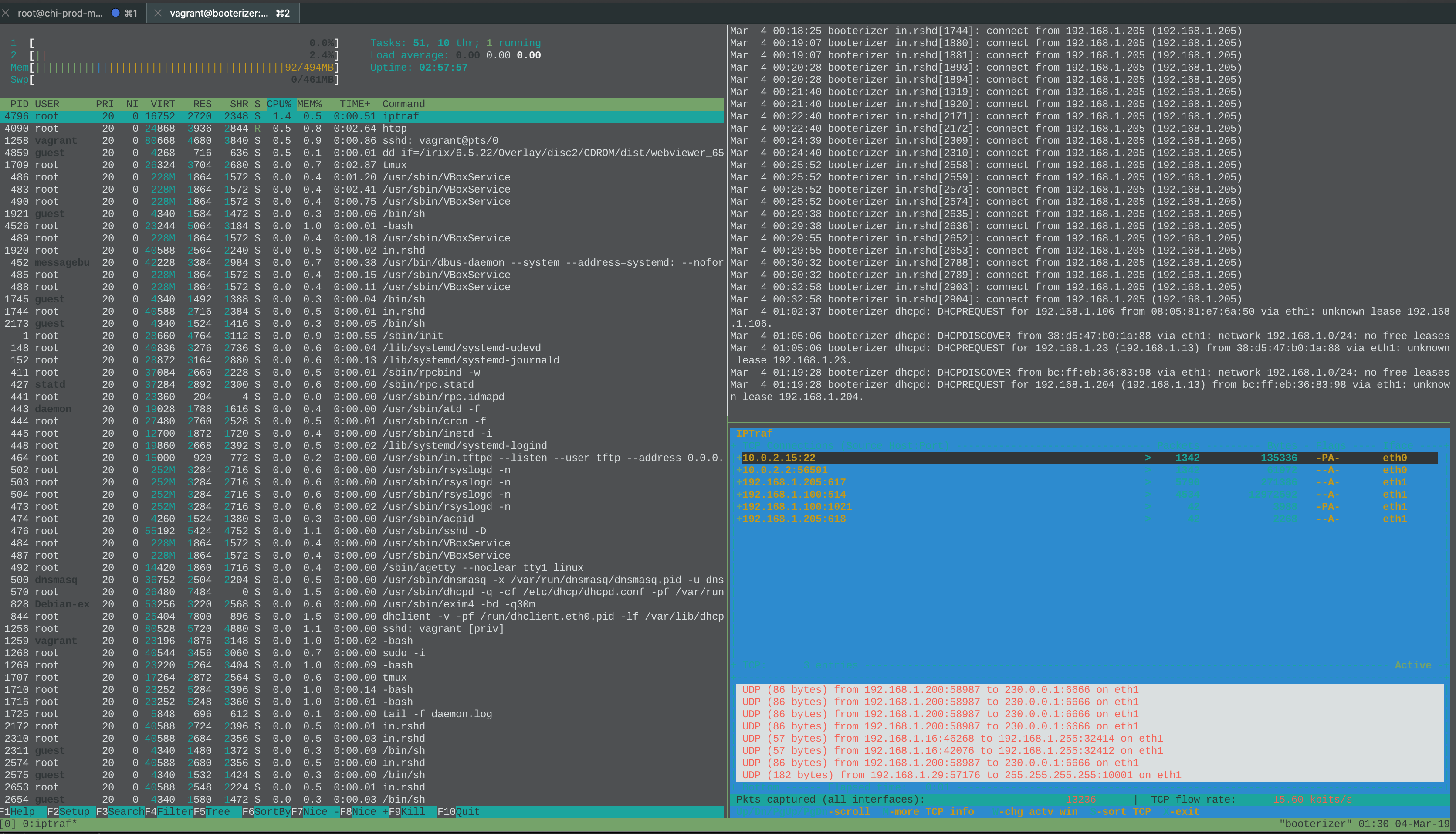Sort by the RES column header

pos(202,104)
